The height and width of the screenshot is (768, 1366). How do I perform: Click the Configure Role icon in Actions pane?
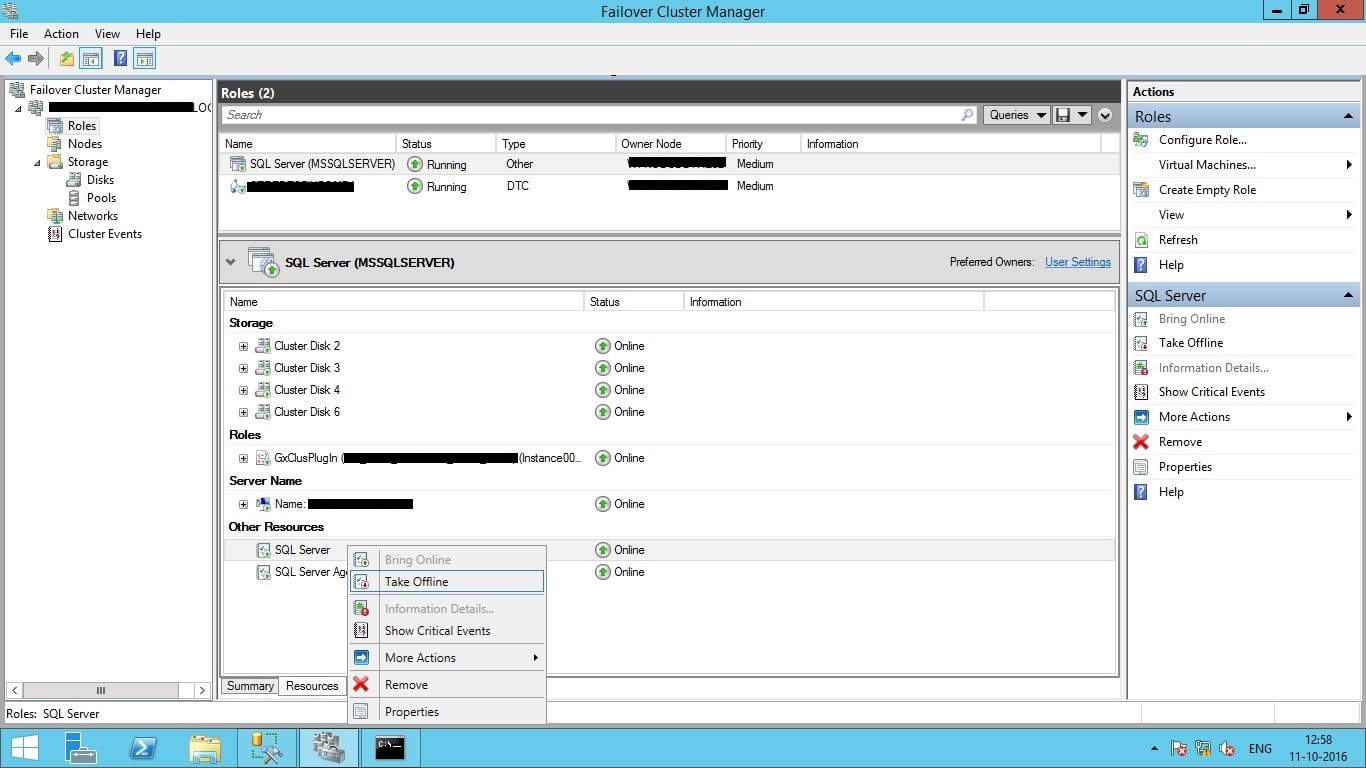click(1141, 140)
